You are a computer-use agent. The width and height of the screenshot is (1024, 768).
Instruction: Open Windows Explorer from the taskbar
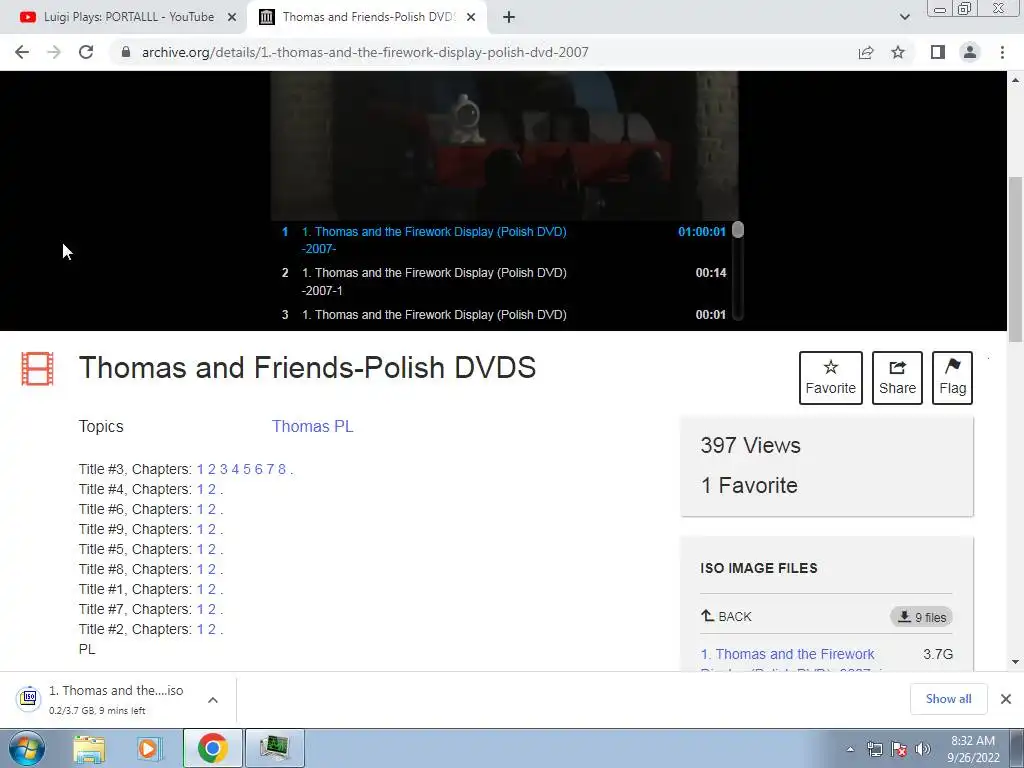[x=89, y=748]
